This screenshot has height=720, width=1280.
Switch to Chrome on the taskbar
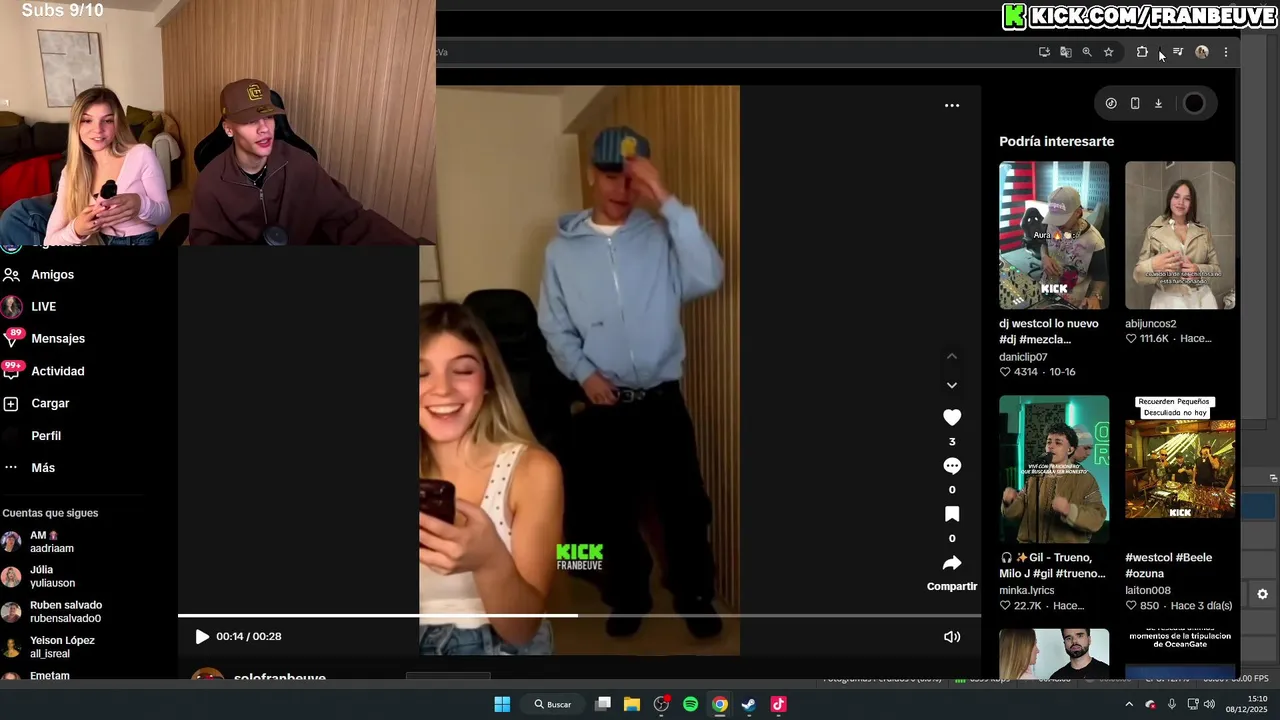[x=719, y=704]
